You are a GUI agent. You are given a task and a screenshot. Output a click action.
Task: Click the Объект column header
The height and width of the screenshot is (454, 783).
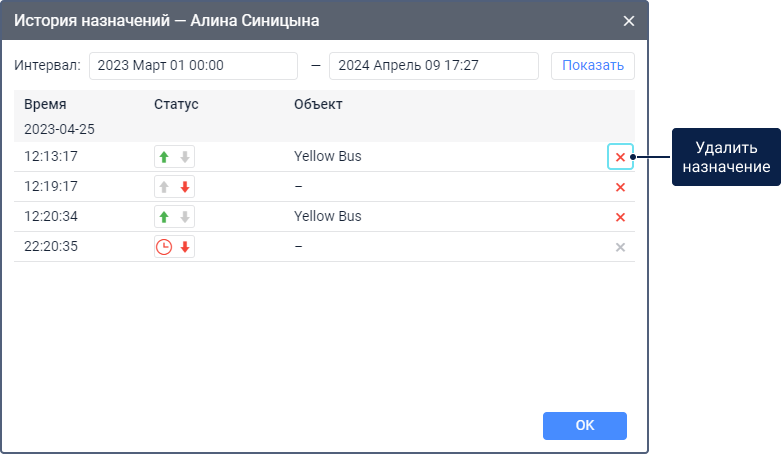[x=318, y=104]
